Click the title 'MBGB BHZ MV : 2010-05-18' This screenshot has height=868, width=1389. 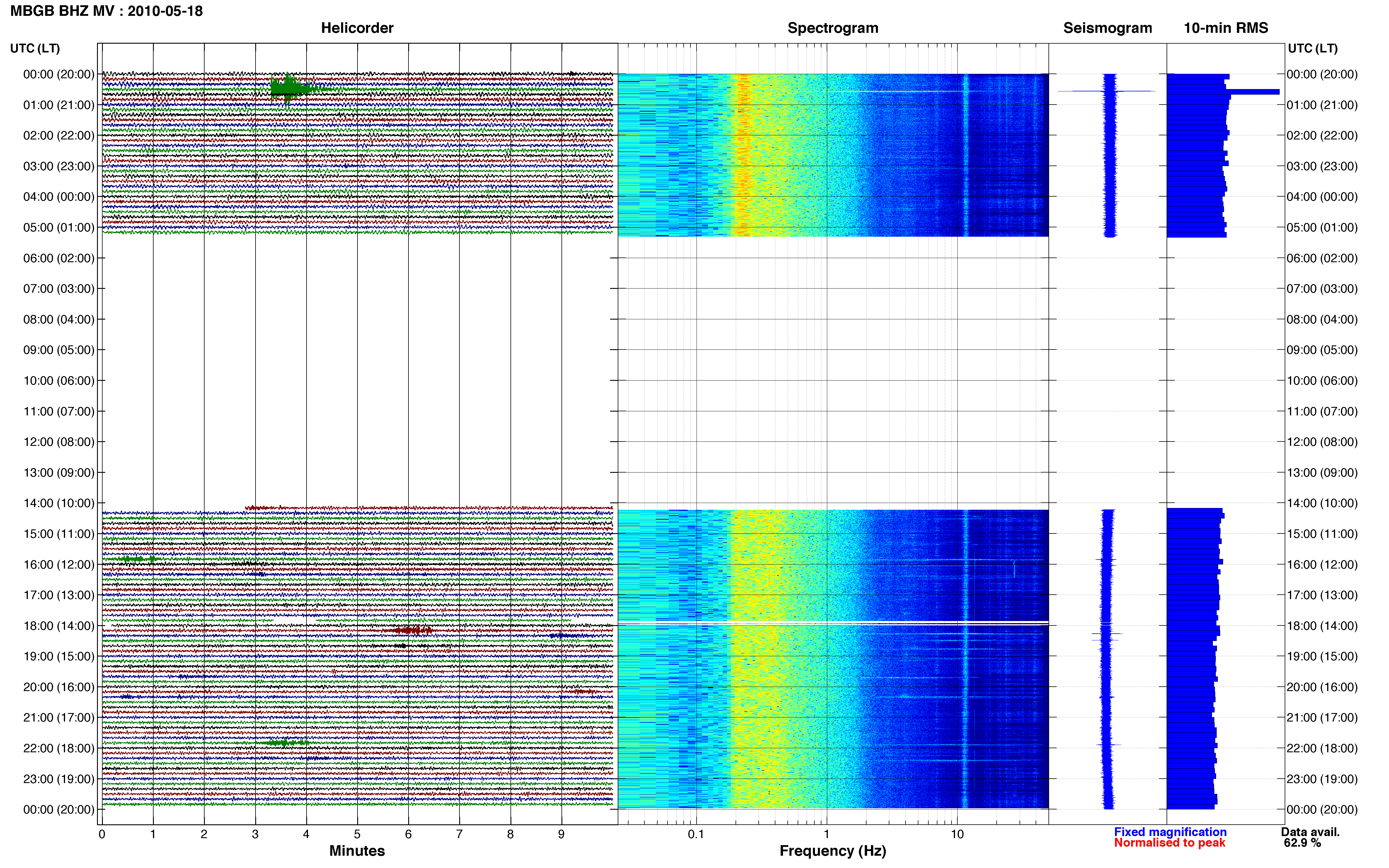pyautogui.click(x=106, y=11)
